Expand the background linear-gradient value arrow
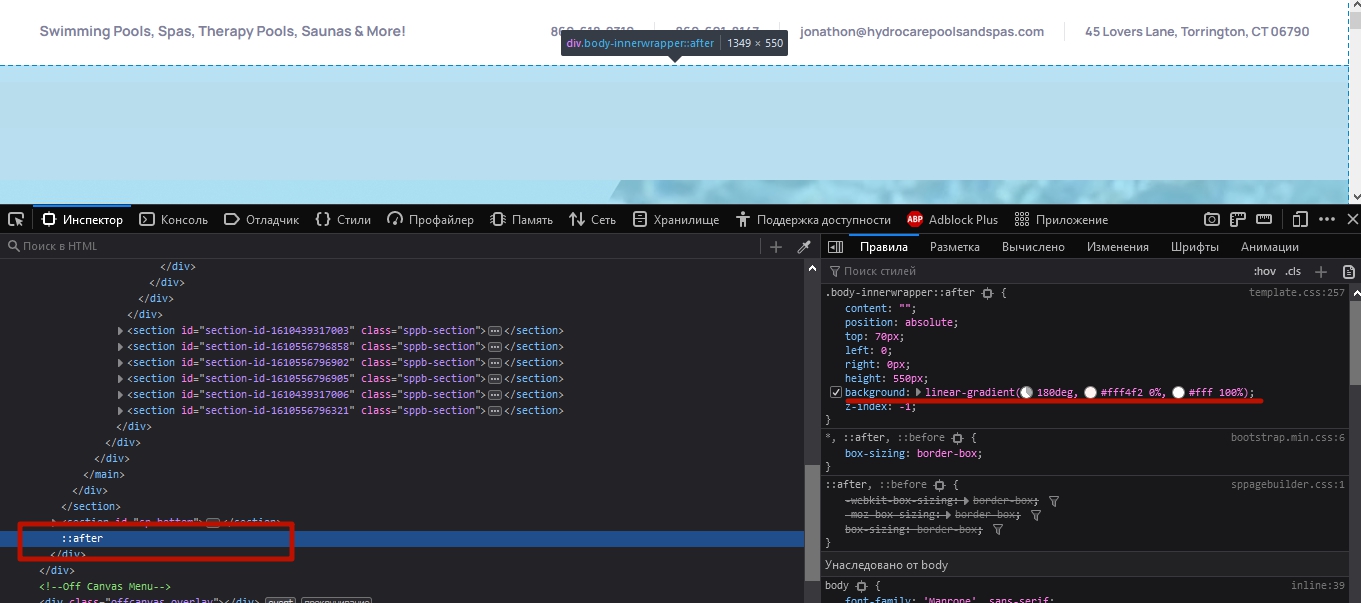 919,393
